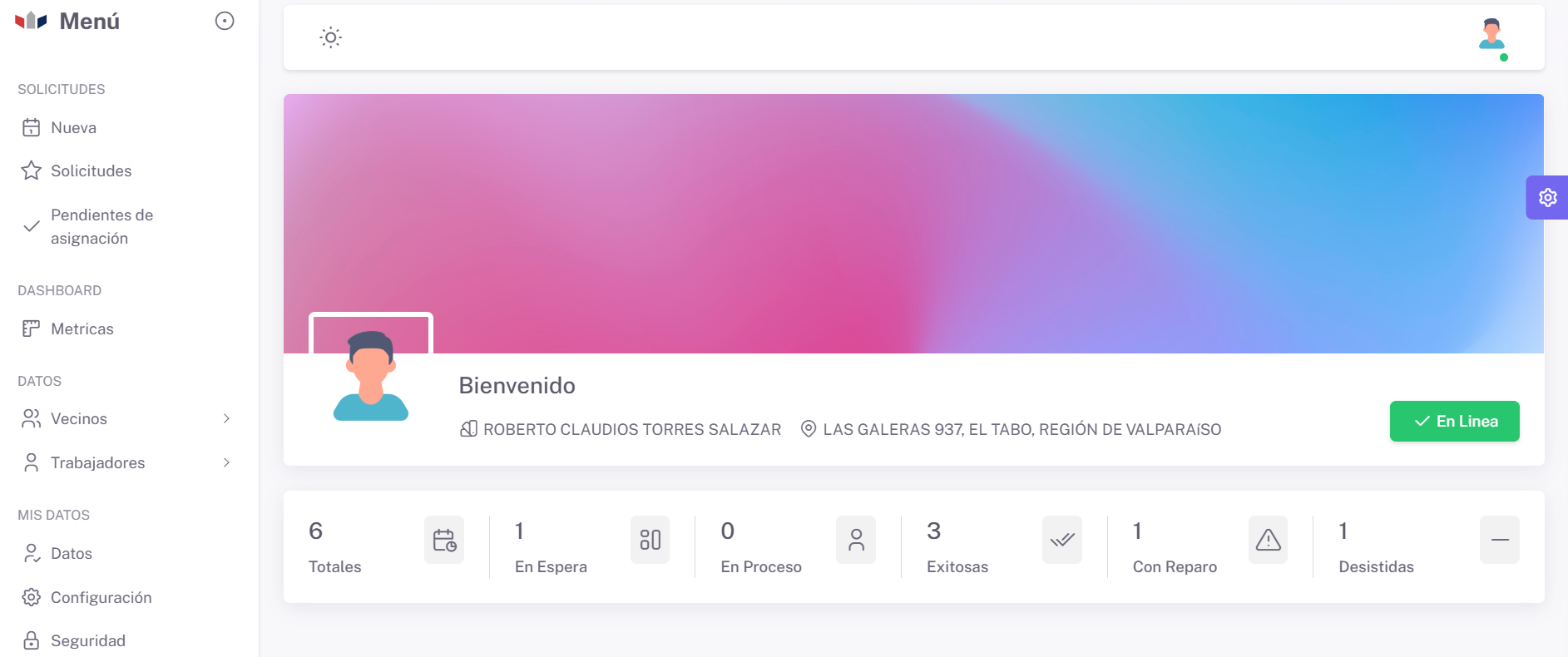Toggle the sidebar pin circle next to Menú
The image size is (1568, 657).
coord(225,21)
